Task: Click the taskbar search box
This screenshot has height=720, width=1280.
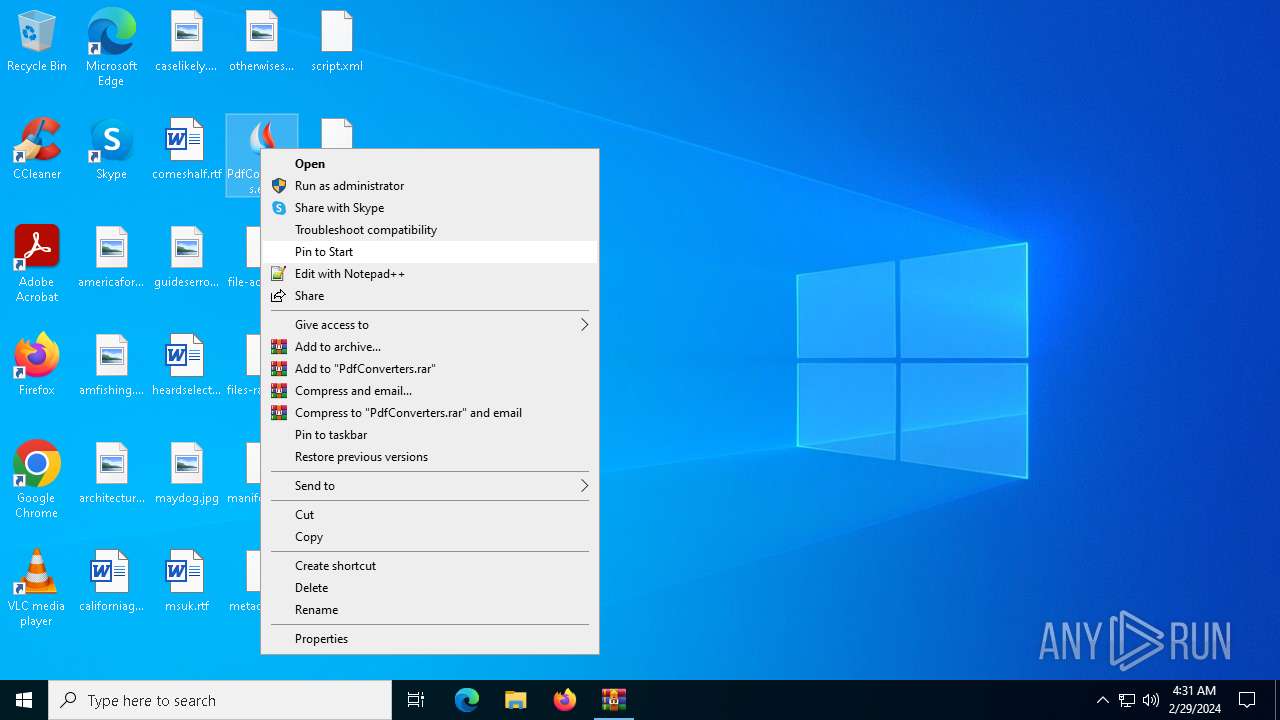Action: coord(220,700)
